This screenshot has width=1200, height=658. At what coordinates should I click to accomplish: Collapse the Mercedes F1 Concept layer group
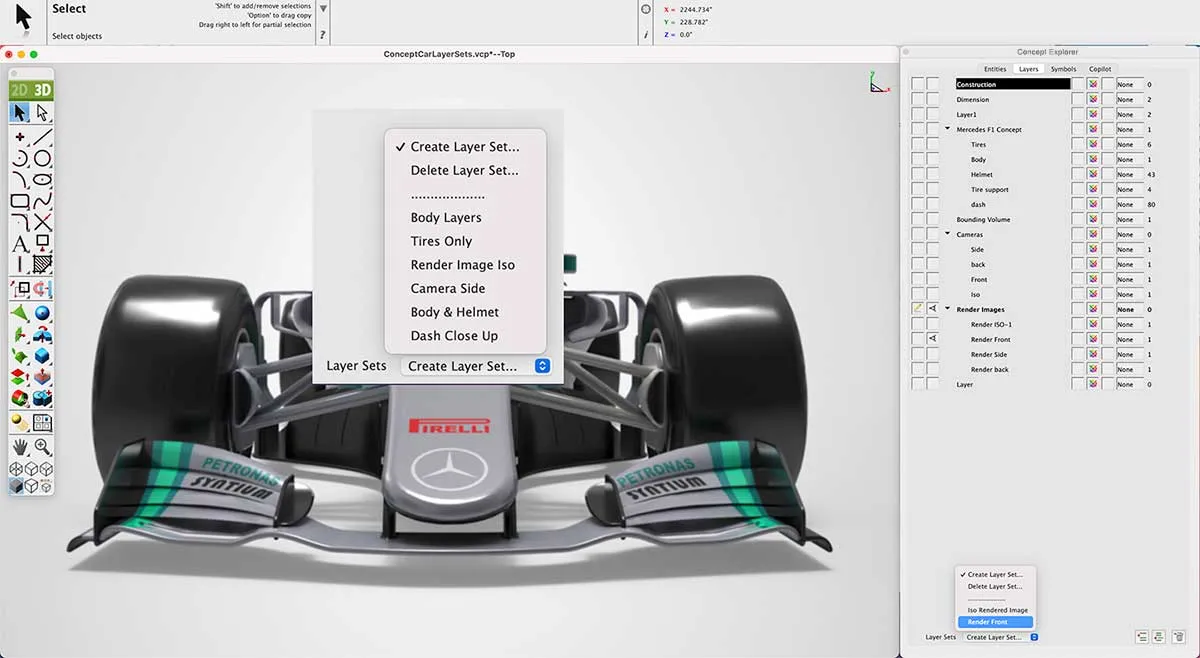(x=946, y=128)
